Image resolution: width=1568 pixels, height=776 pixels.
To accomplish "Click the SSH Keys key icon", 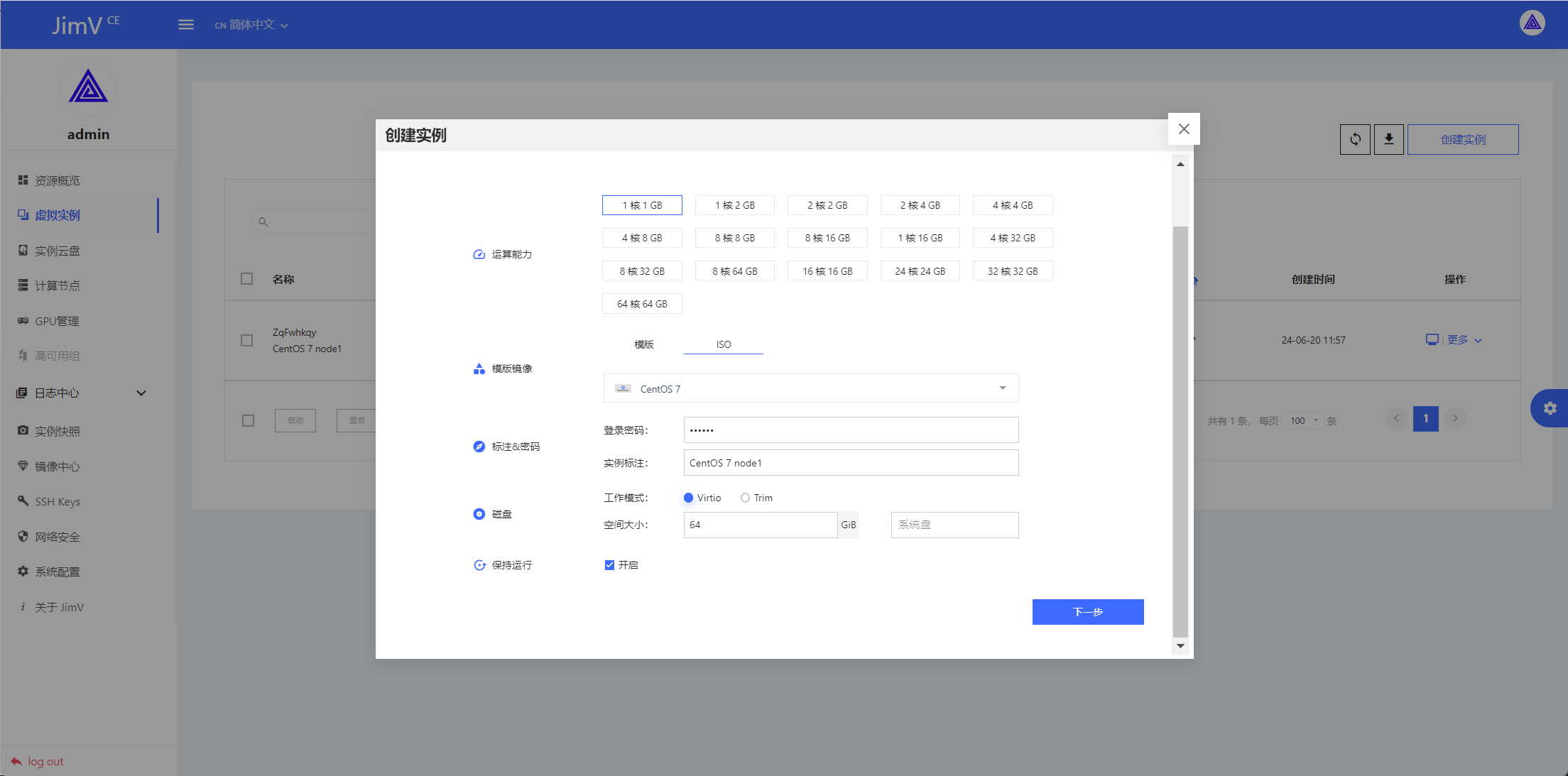I will coord(23,501).
